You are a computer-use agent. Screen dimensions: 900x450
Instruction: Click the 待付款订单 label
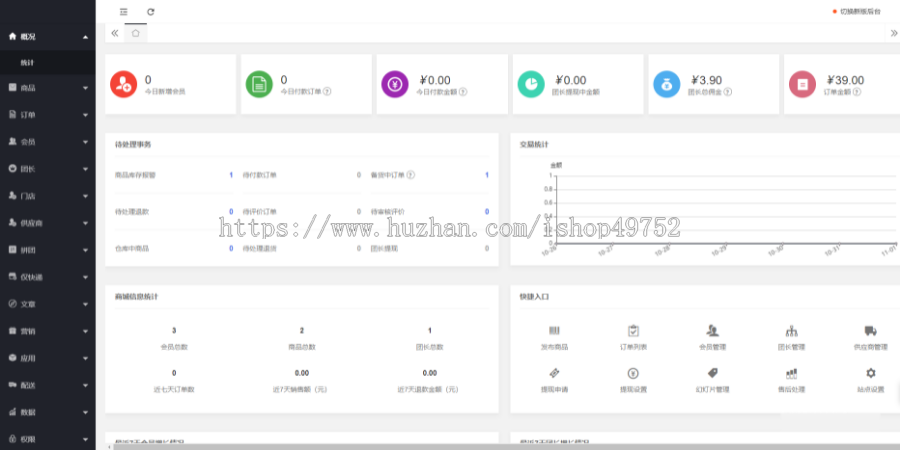point(259,175)
